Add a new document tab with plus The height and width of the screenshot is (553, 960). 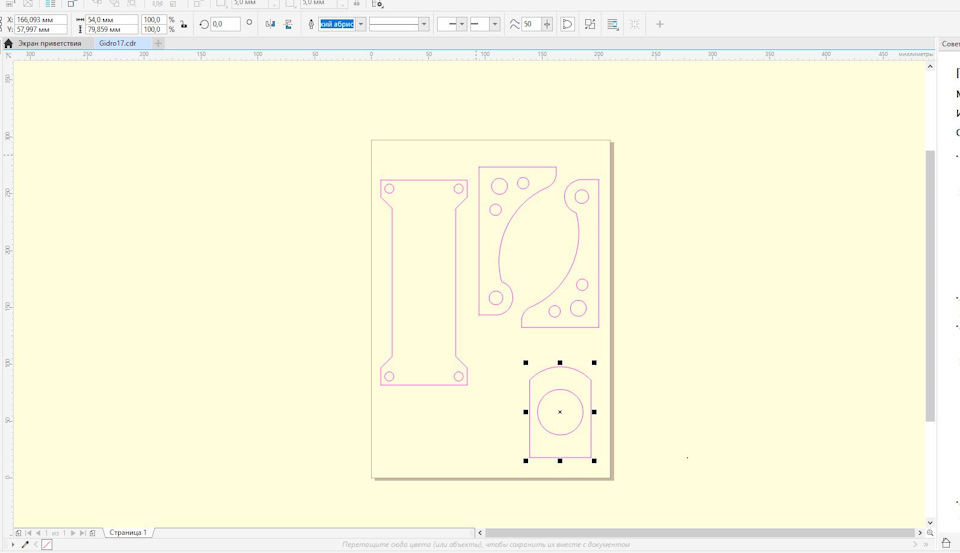click(x=158, y=43)
